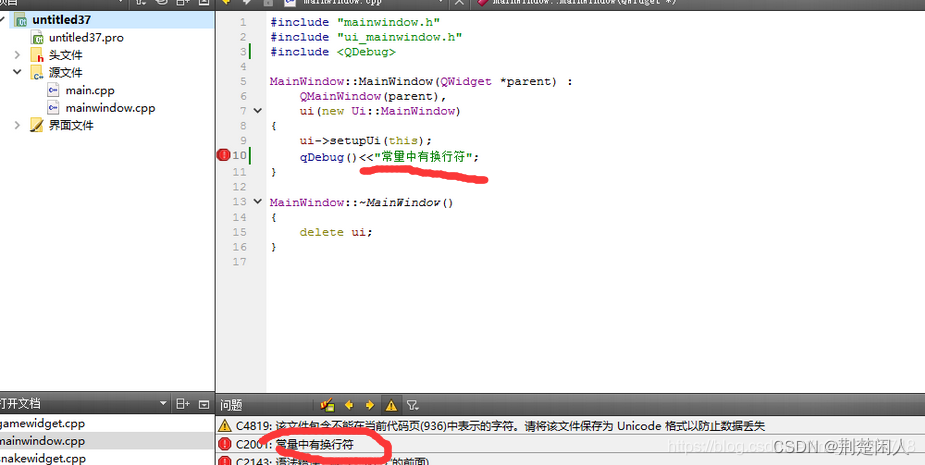Open the 打开文档 panel dropdown arrow
The width and height of the screenshot is (925, 465).
click(163, 404)
